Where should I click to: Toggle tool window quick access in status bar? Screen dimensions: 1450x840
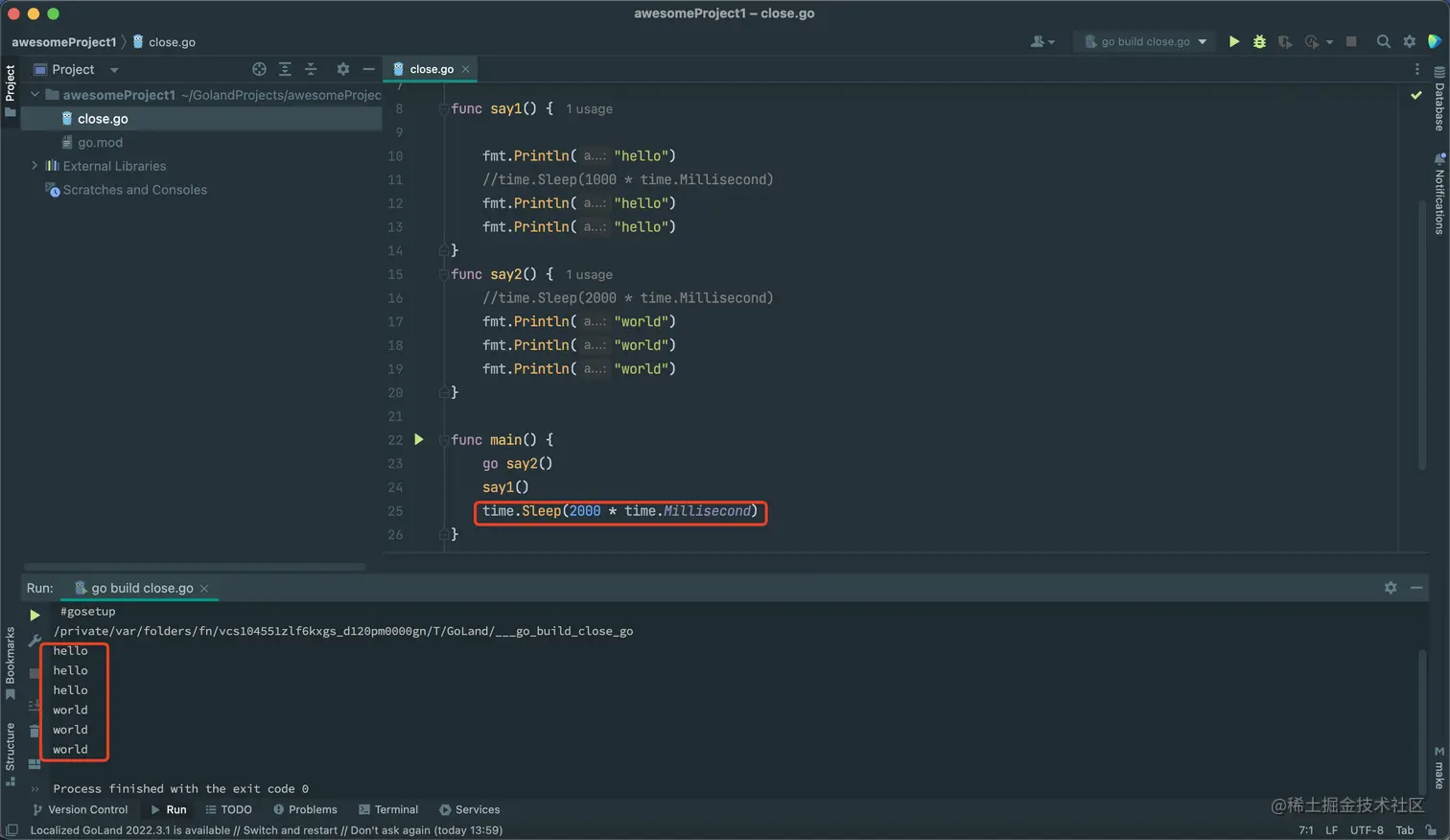tap(12, 830)
